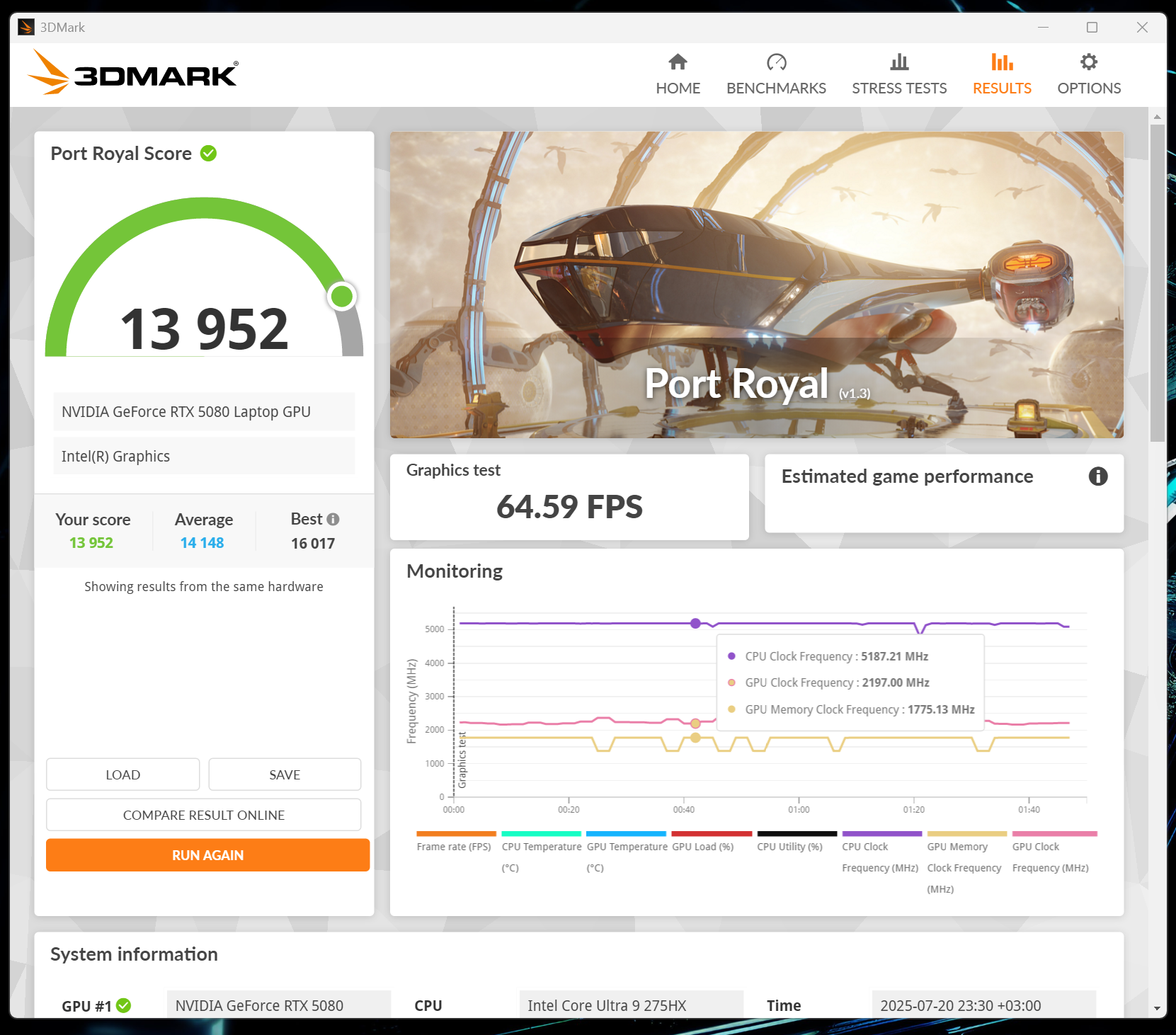This screenshot has height=1035, width=1176.
Task: Click the yellow GPU memory clock marker
Action: pyautogui.click(x=695, y=738)
